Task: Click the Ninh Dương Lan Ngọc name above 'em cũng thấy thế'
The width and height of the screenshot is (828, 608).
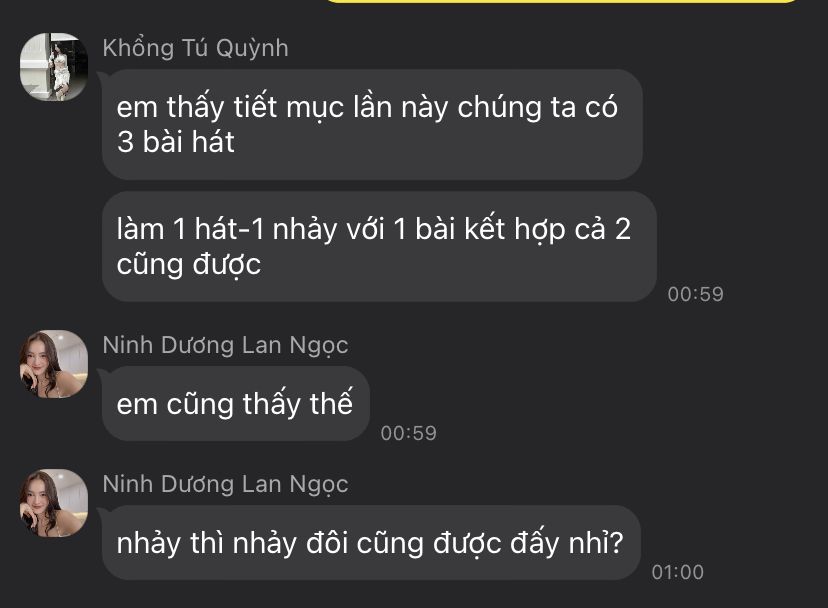Action: (225, 345)
